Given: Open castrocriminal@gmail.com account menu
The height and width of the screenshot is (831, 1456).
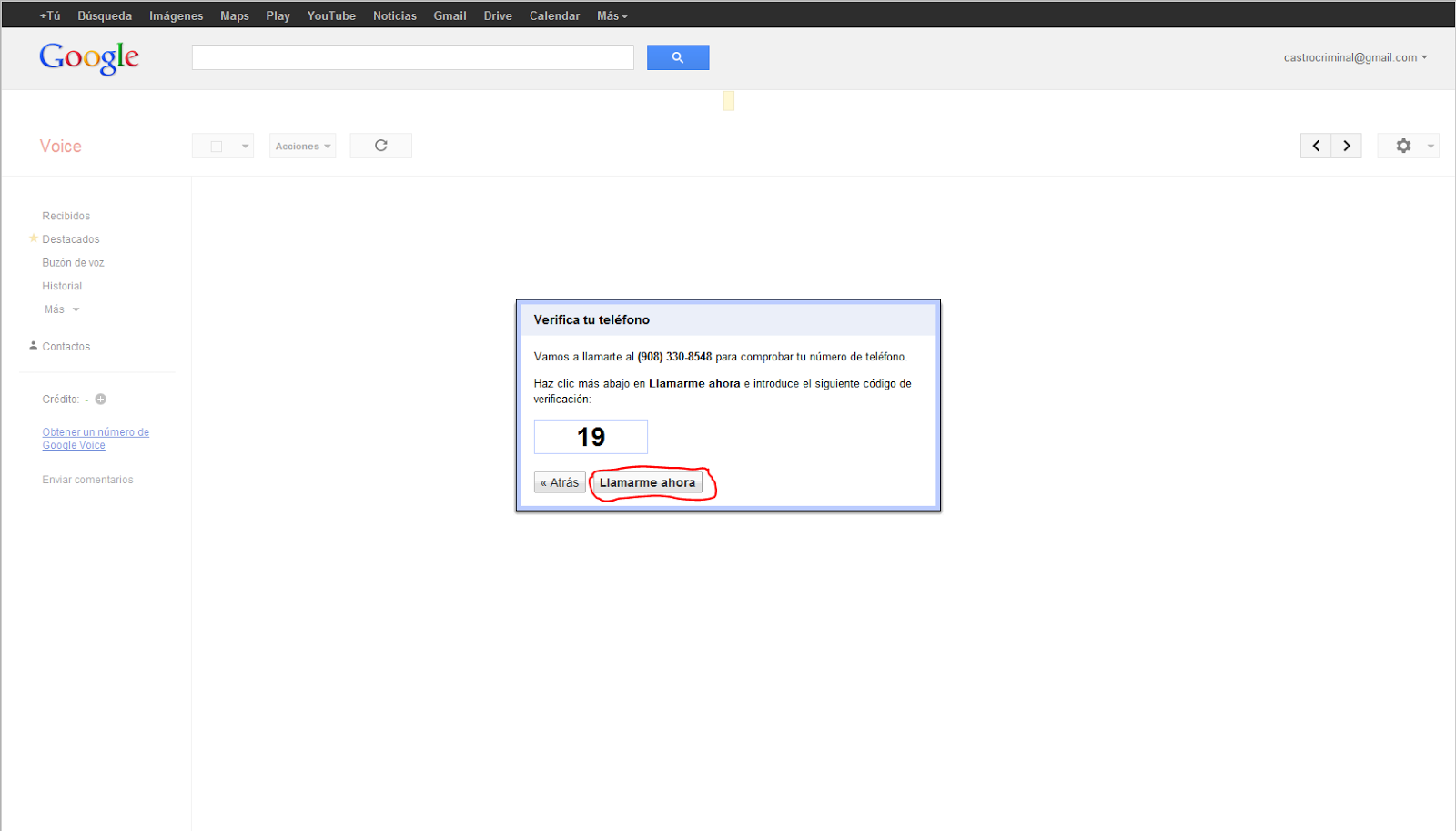Looking at the screenshot, I should (x=1355, y=57).
